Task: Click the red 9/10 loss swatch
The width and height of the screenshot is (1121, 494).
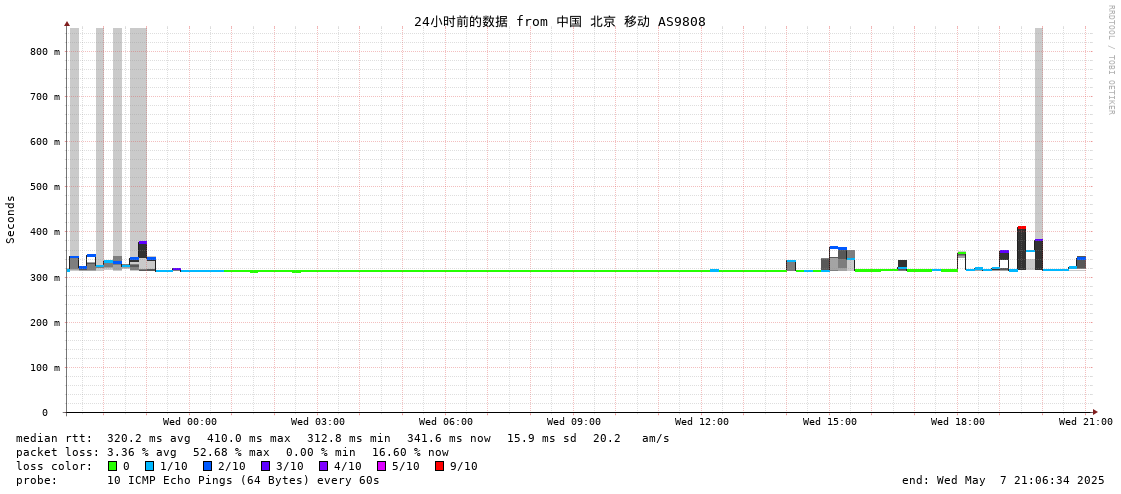Action: point(440,466)
